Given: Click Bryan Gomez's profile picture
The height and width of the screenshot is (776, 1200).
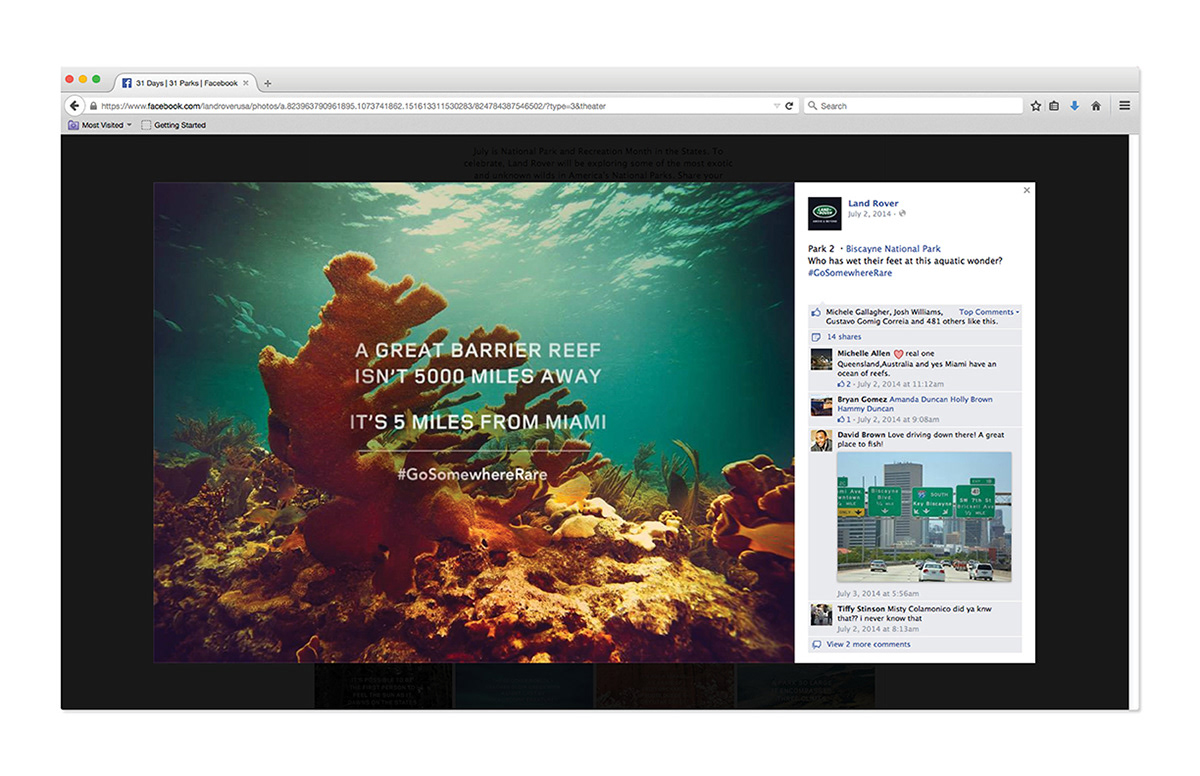Looking at the screenshot, I should point(821,405).
